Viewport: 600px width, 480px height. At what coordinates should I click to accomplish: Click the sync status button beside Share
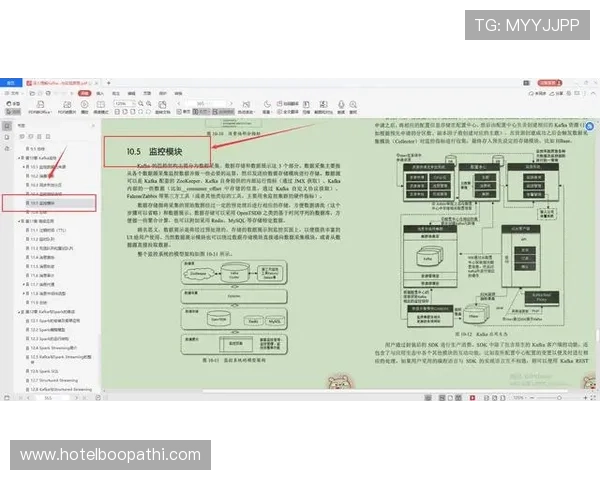[537, 93]
